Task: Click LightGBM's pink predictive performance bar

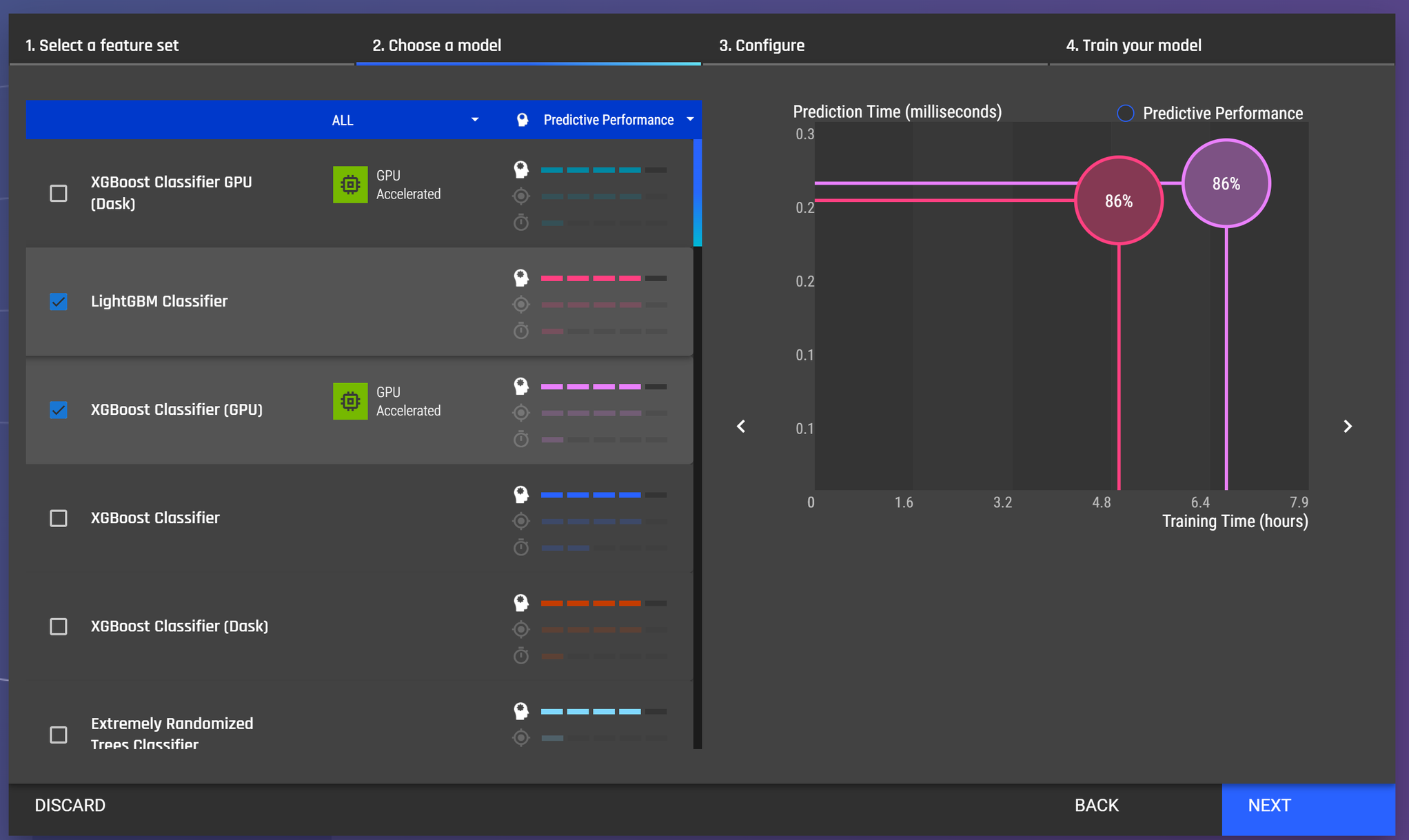Action: [604, 278]
